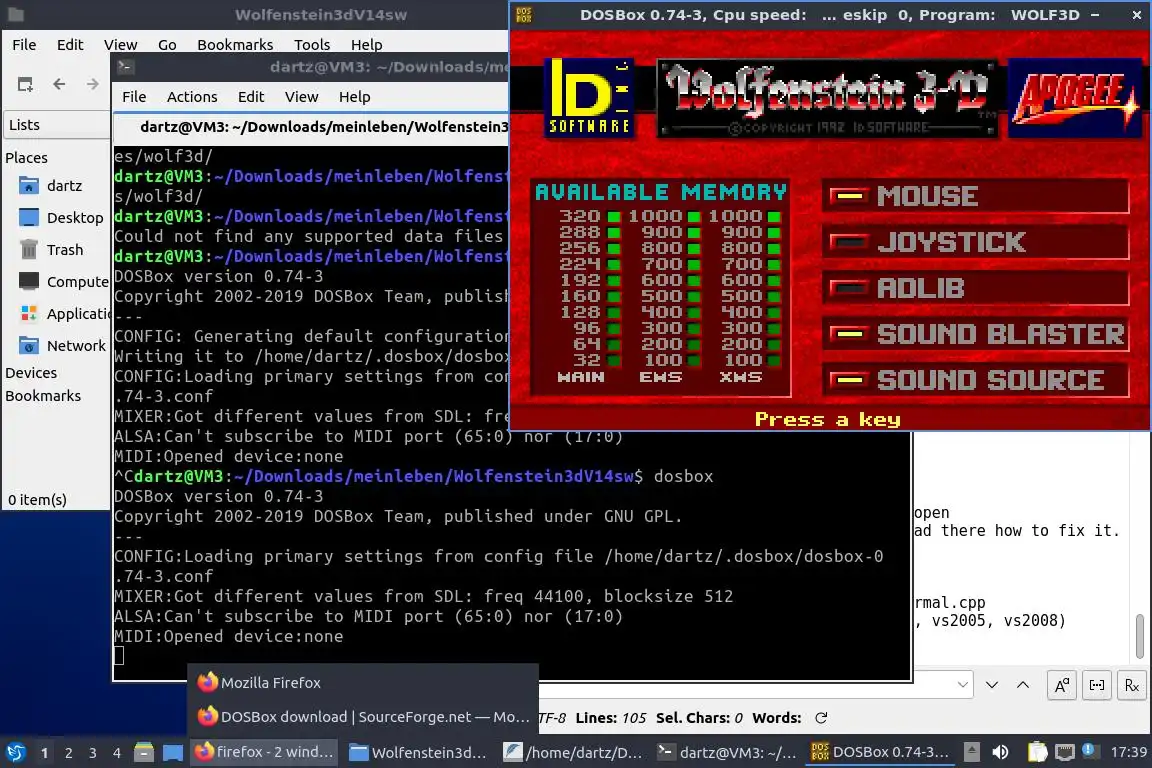Open file manager Help menu
The height and width of the screenshot is (768, 1152).
367,45
